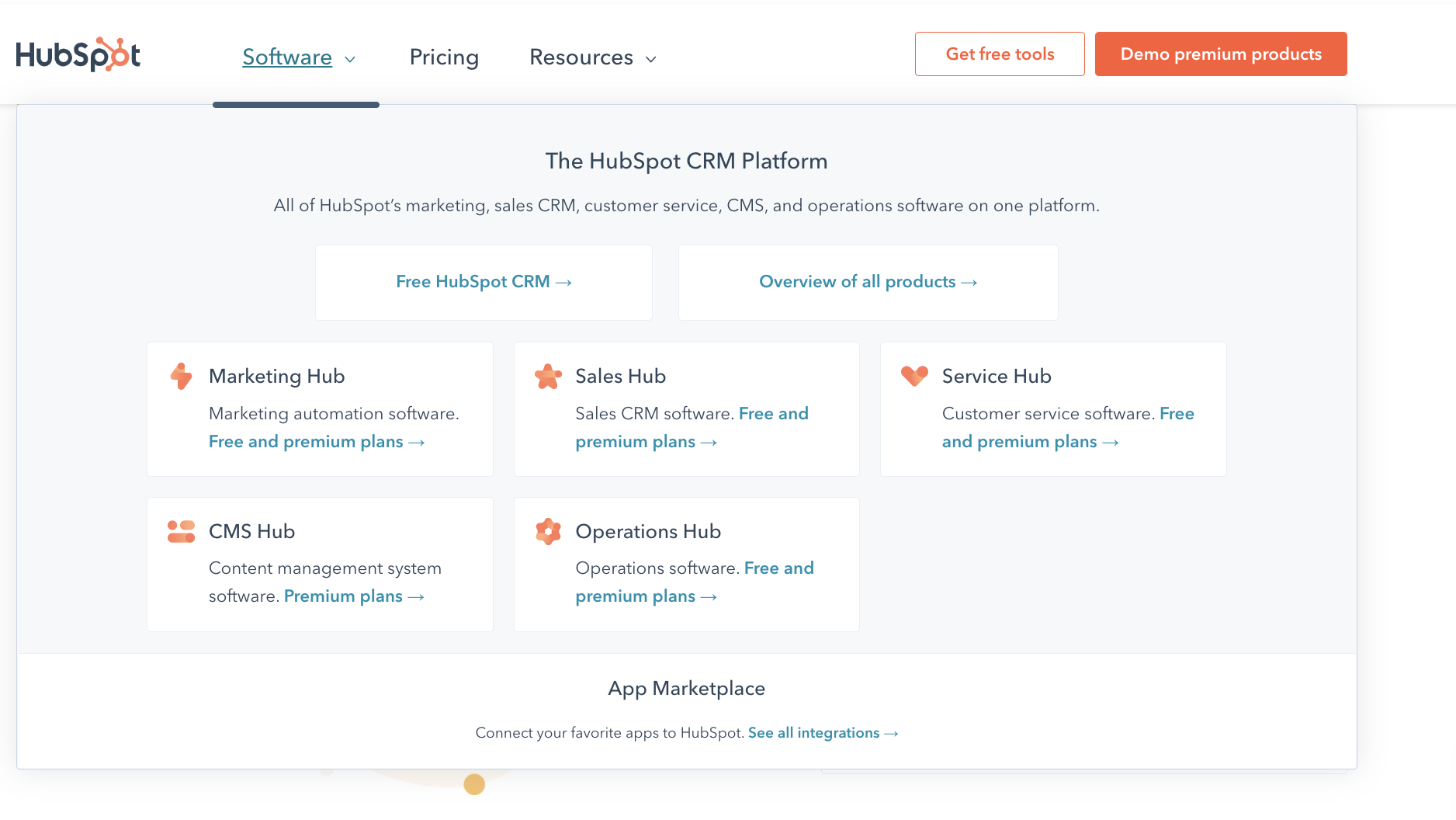
Task: Open Overview of all products link
Action: click(868, 282)
